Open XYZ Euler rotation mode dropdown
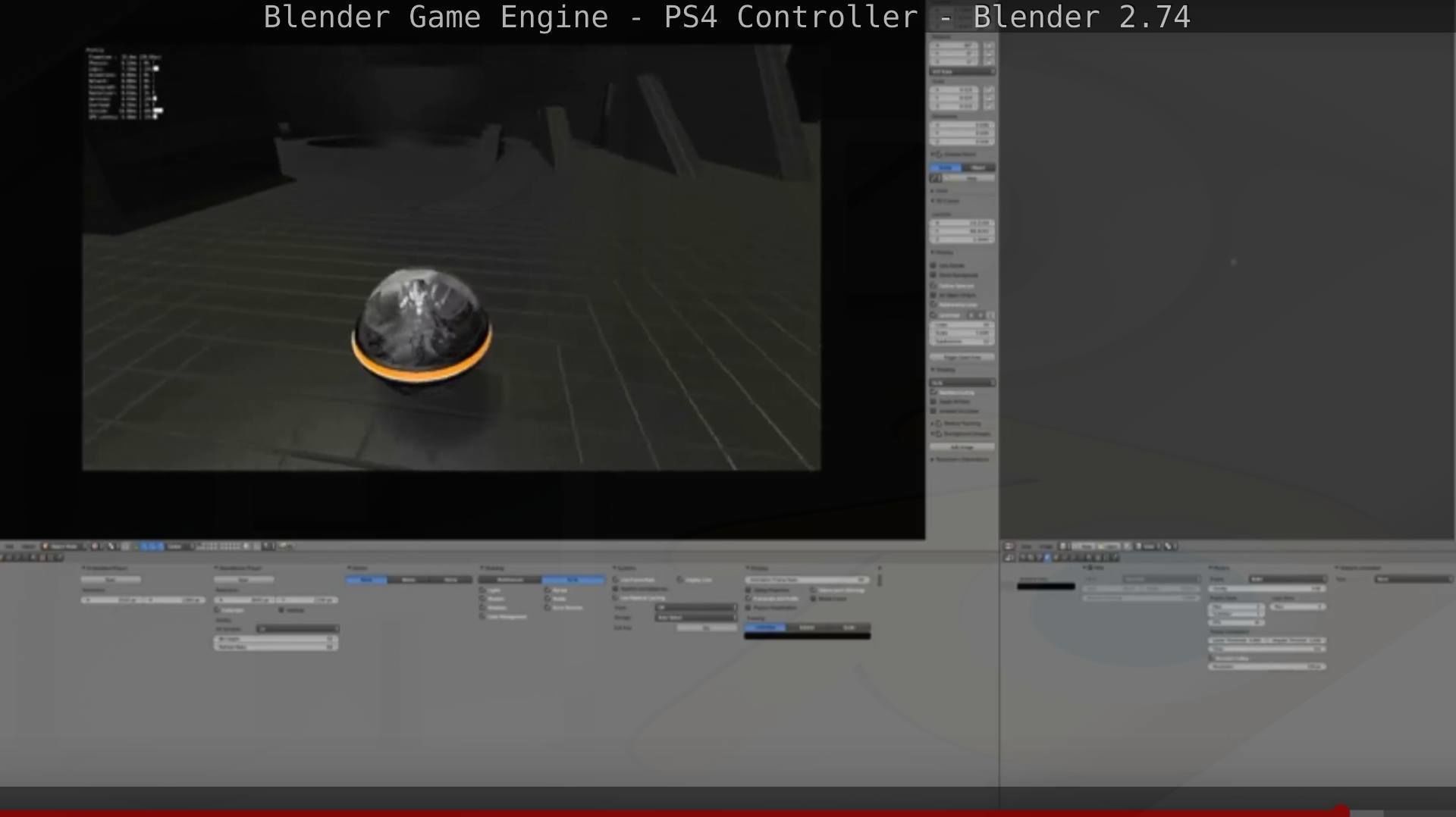Screen dimensions: 1456x817 pyautogui.click(x=962, y=71)
